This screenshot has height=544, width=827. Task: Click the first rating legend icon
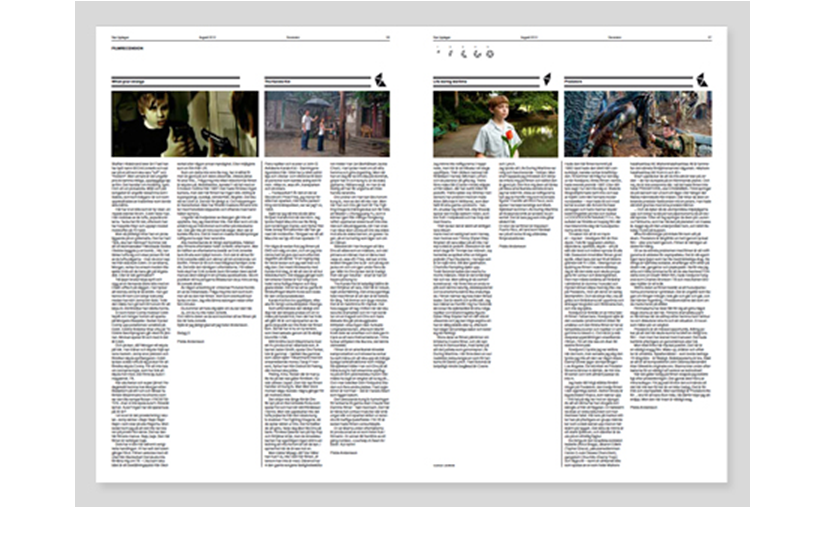(x=438, y=52)
